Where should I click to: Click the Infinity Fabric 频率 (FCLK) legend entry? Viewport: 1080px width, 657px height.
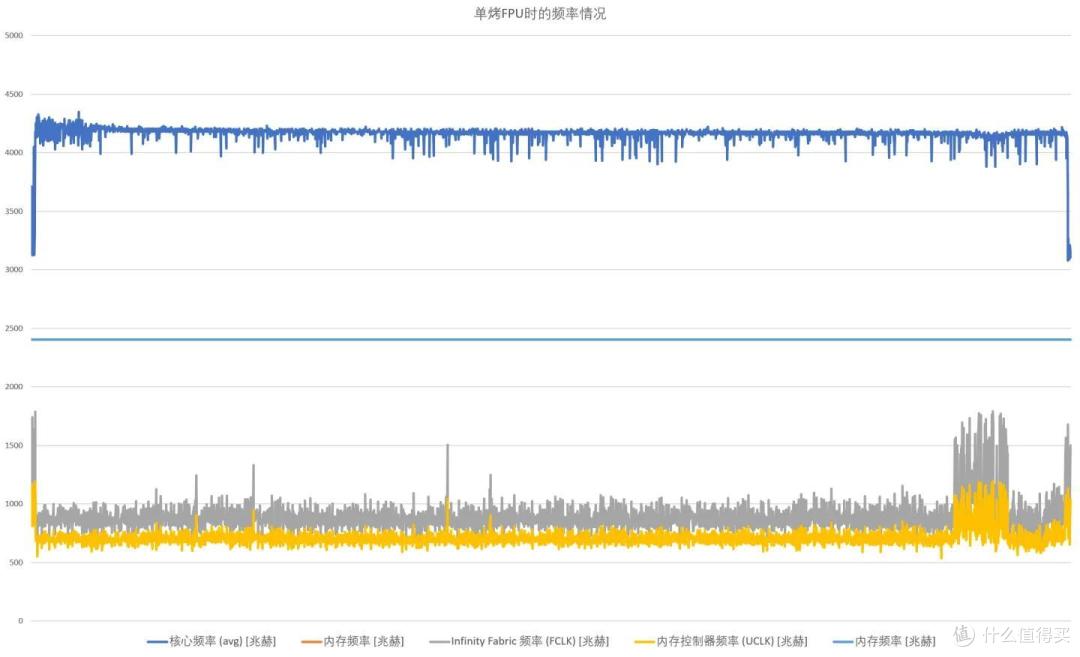click(x=519, y=641)
